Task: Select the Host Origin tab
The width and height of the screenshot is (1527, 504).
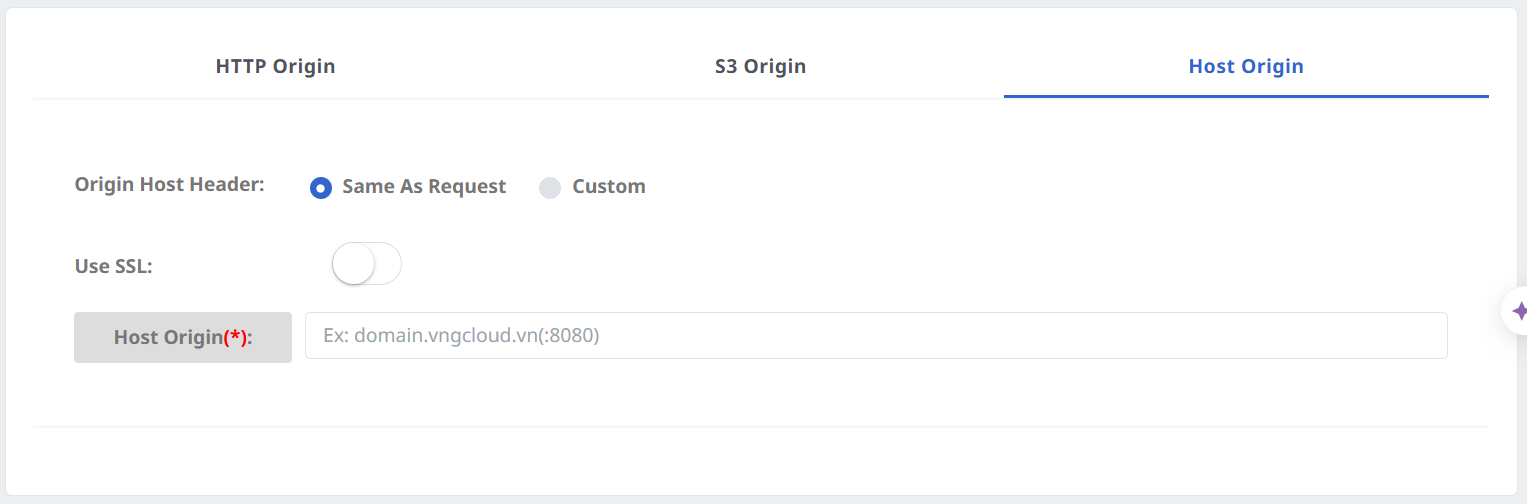Action: pos(1246,67)
